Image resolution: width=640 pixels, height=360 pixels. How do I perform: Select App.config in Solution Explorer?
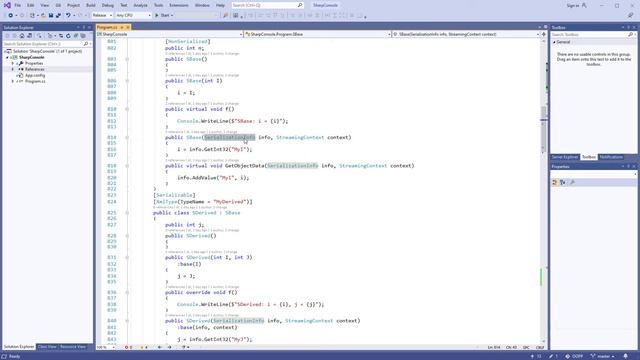click(x=35, y=76)
